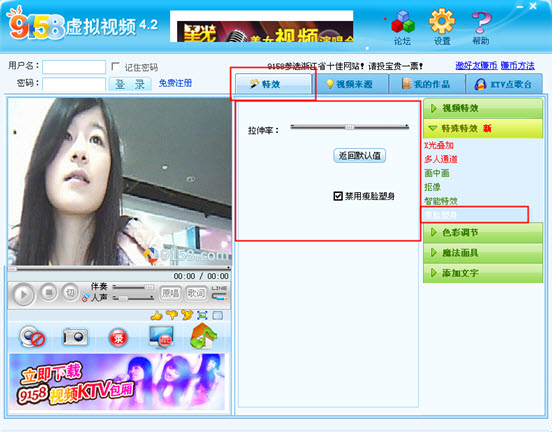Click the thumbs-down hand icon

coord(172,315)
